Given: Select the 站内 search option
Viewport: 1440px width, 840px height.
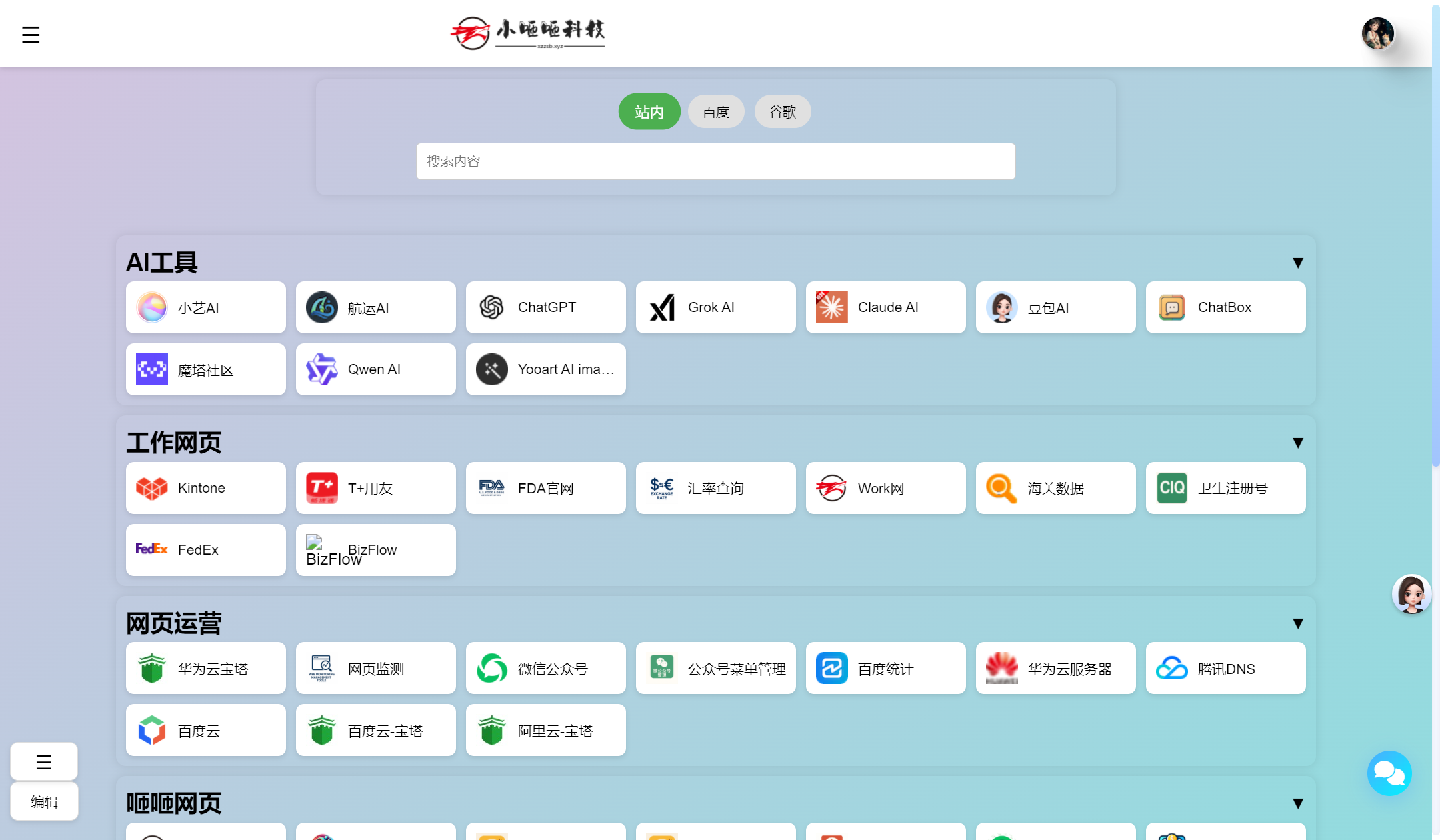Looking at the screenshot, I should pos(649,112).
